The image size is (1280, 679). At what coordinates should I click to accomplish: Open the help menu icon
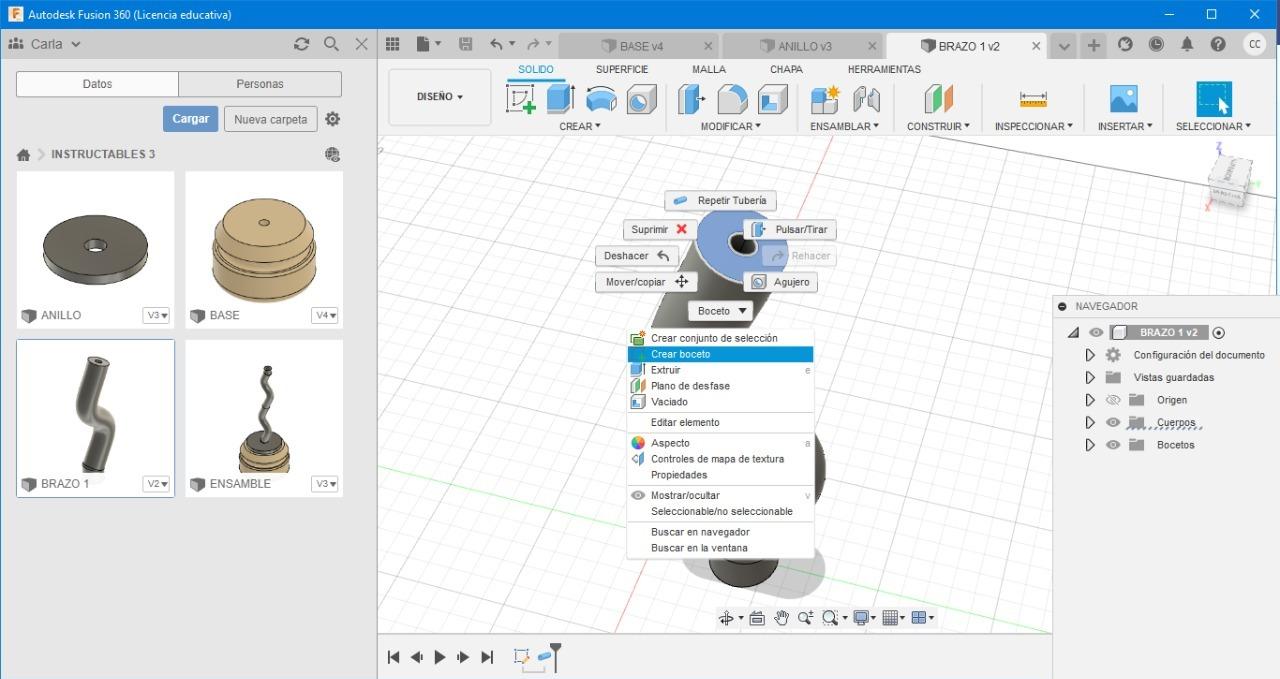pos(1218,44)
